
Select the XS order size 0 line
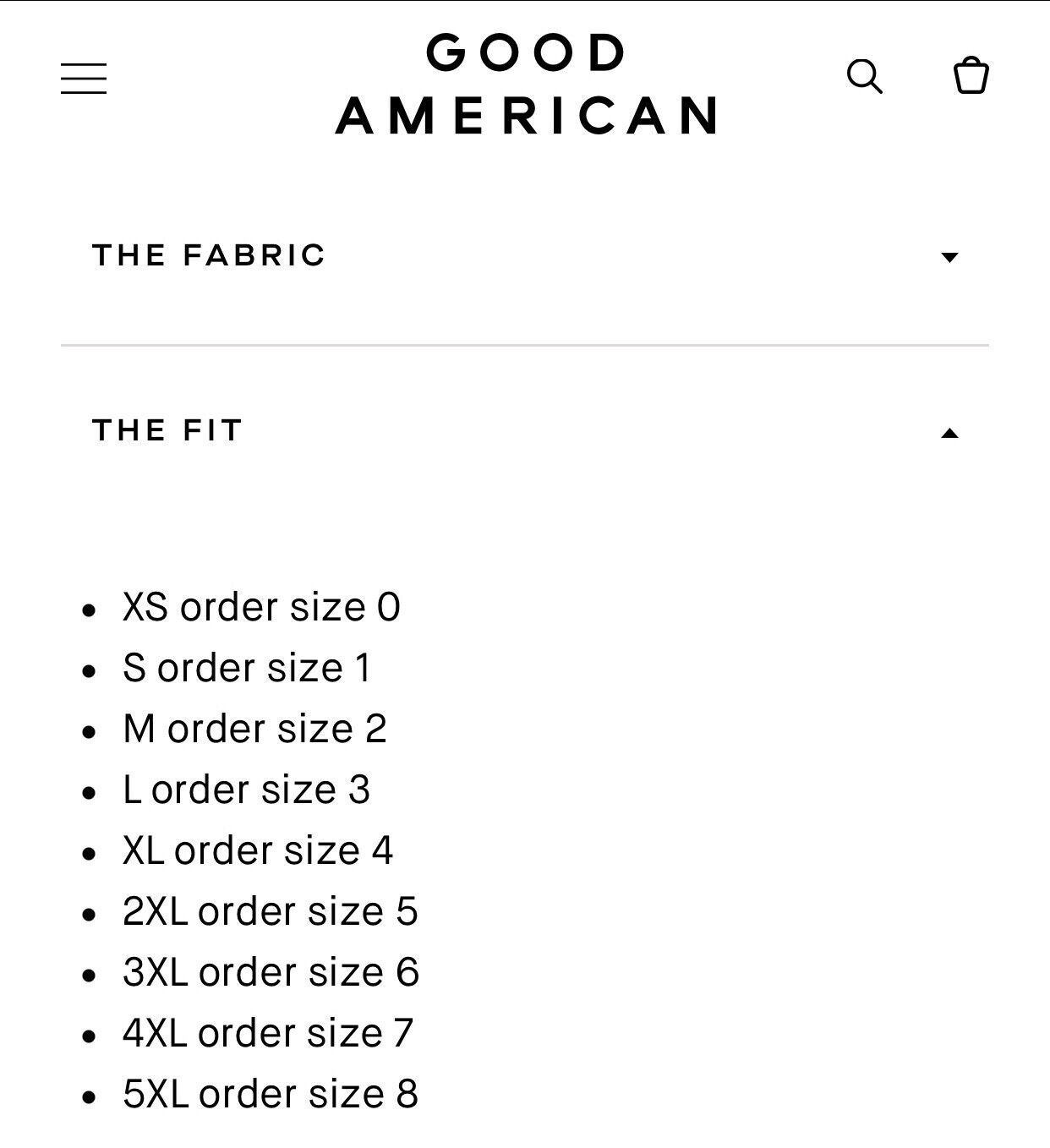261,607
